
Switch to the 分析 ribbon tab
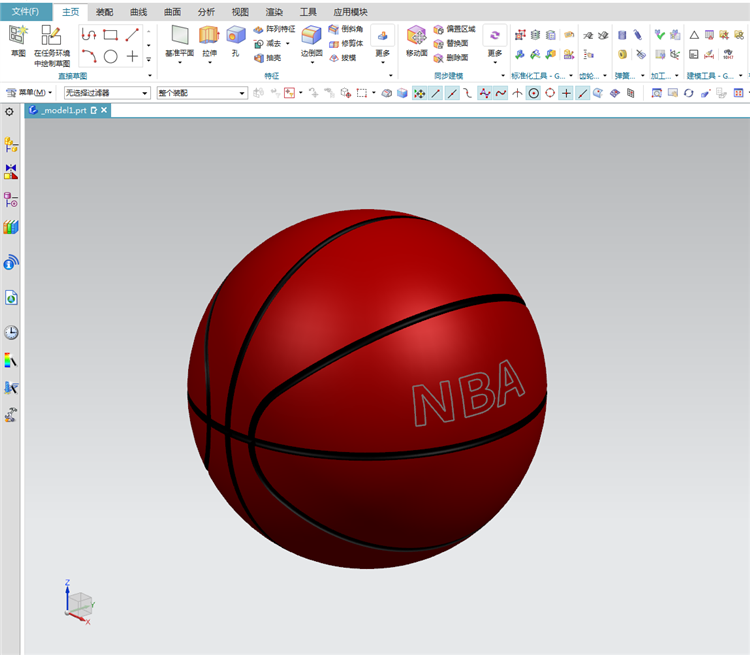[206, 12]
